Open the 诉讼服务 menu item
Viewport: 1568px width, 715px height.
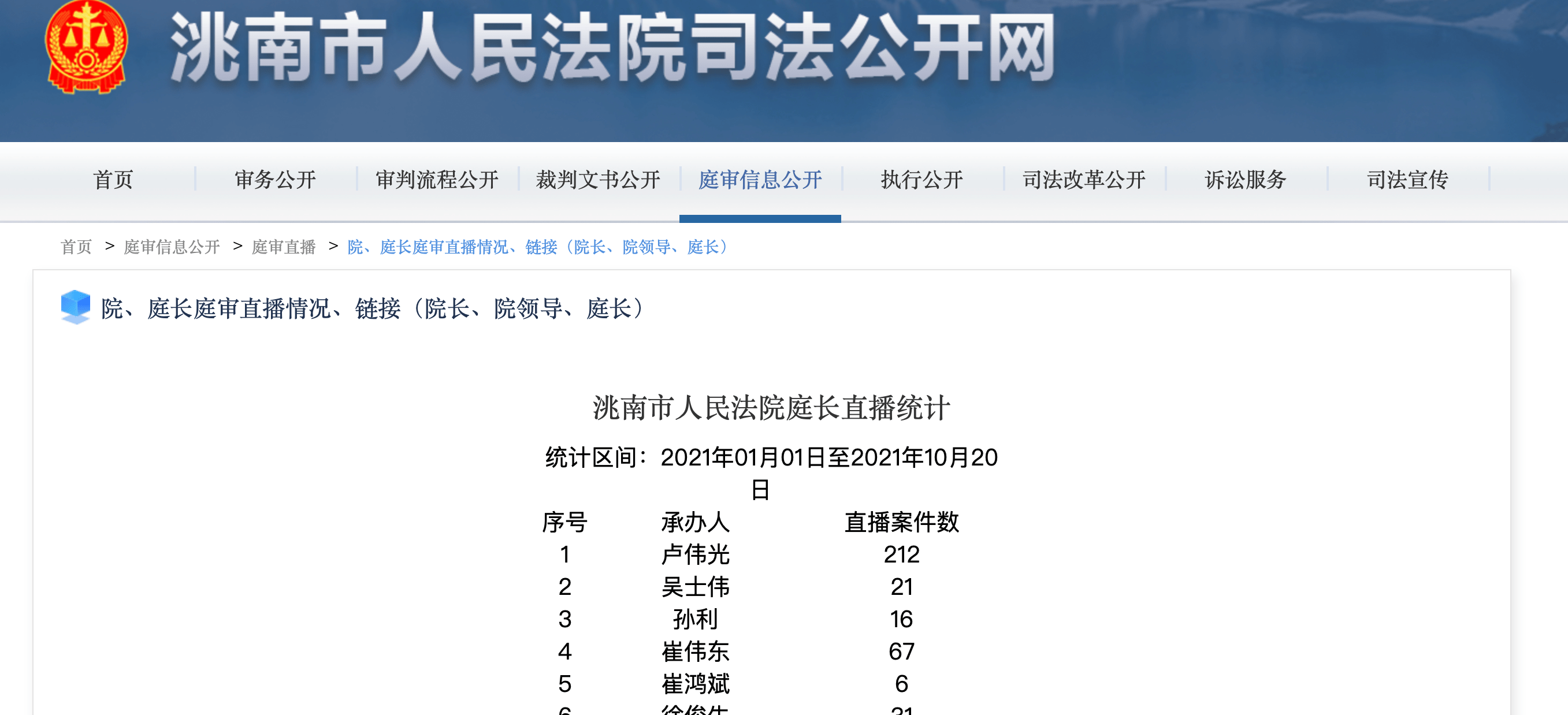[x=1246, y=180]
